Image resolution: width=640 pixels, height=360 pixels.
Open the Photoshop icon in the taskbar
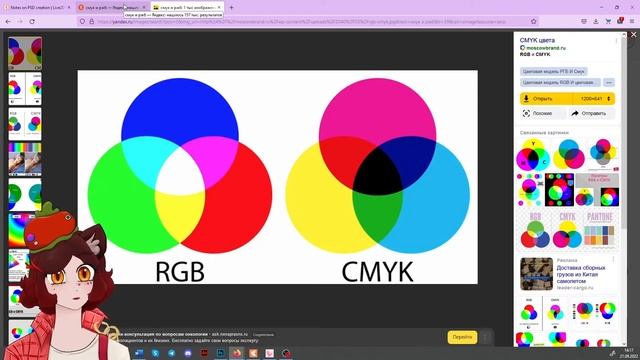220,353
